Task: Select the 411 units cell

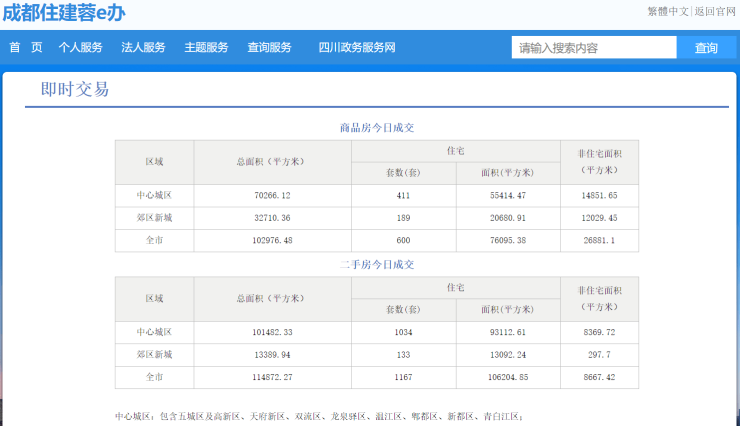Action: [403, 195]
